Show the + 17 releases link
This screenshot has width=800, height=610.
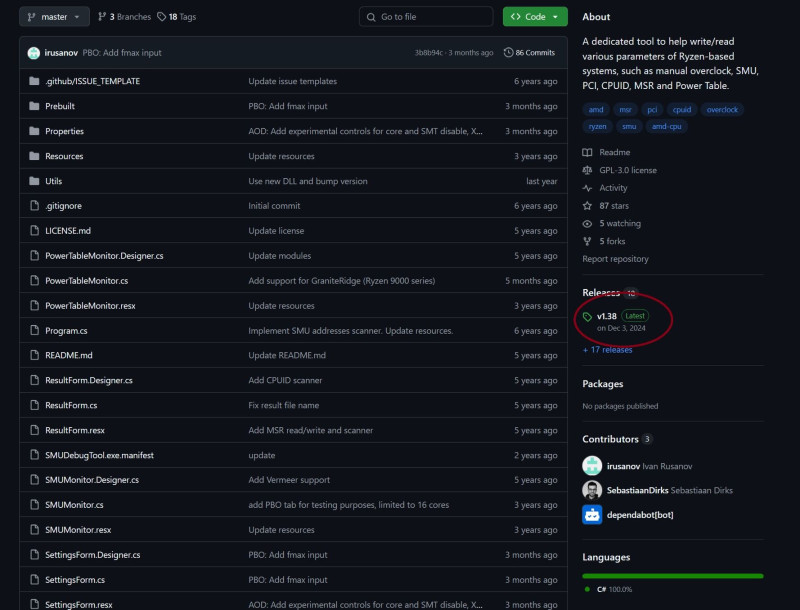pyautogui.click(x=607, y=350)
